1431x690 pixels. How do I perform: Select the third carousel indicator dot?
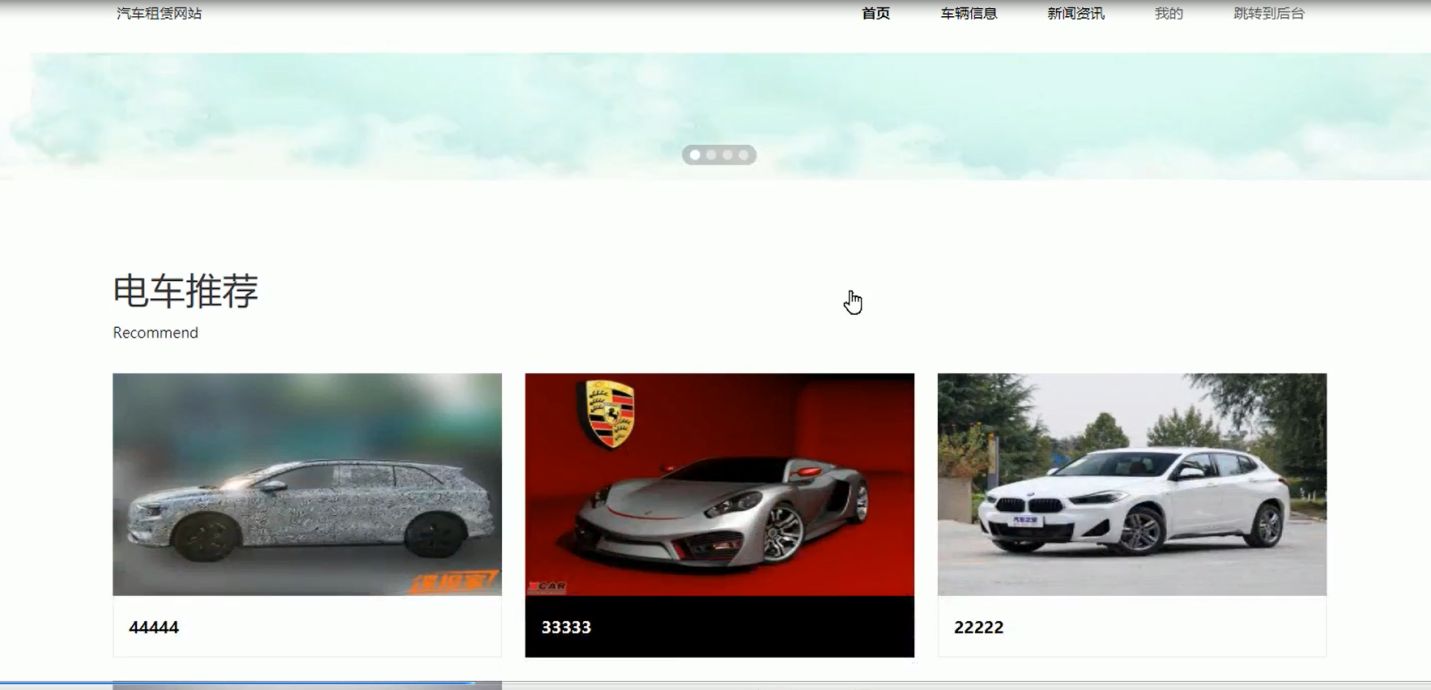click(x=727, y=155)
